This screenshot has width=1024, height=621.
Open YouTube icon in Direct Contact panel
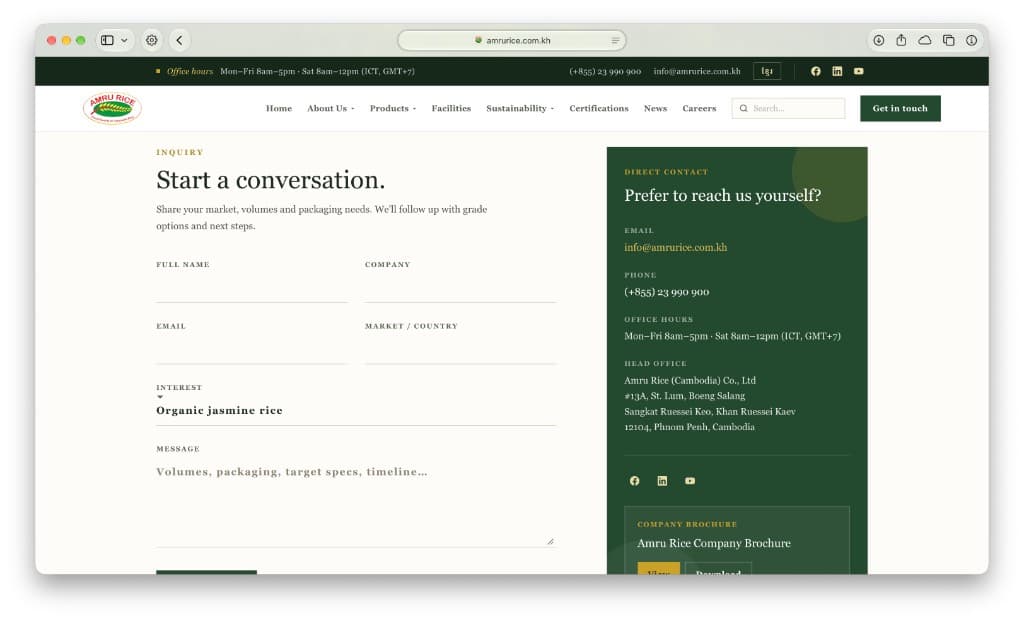(690, 481)
